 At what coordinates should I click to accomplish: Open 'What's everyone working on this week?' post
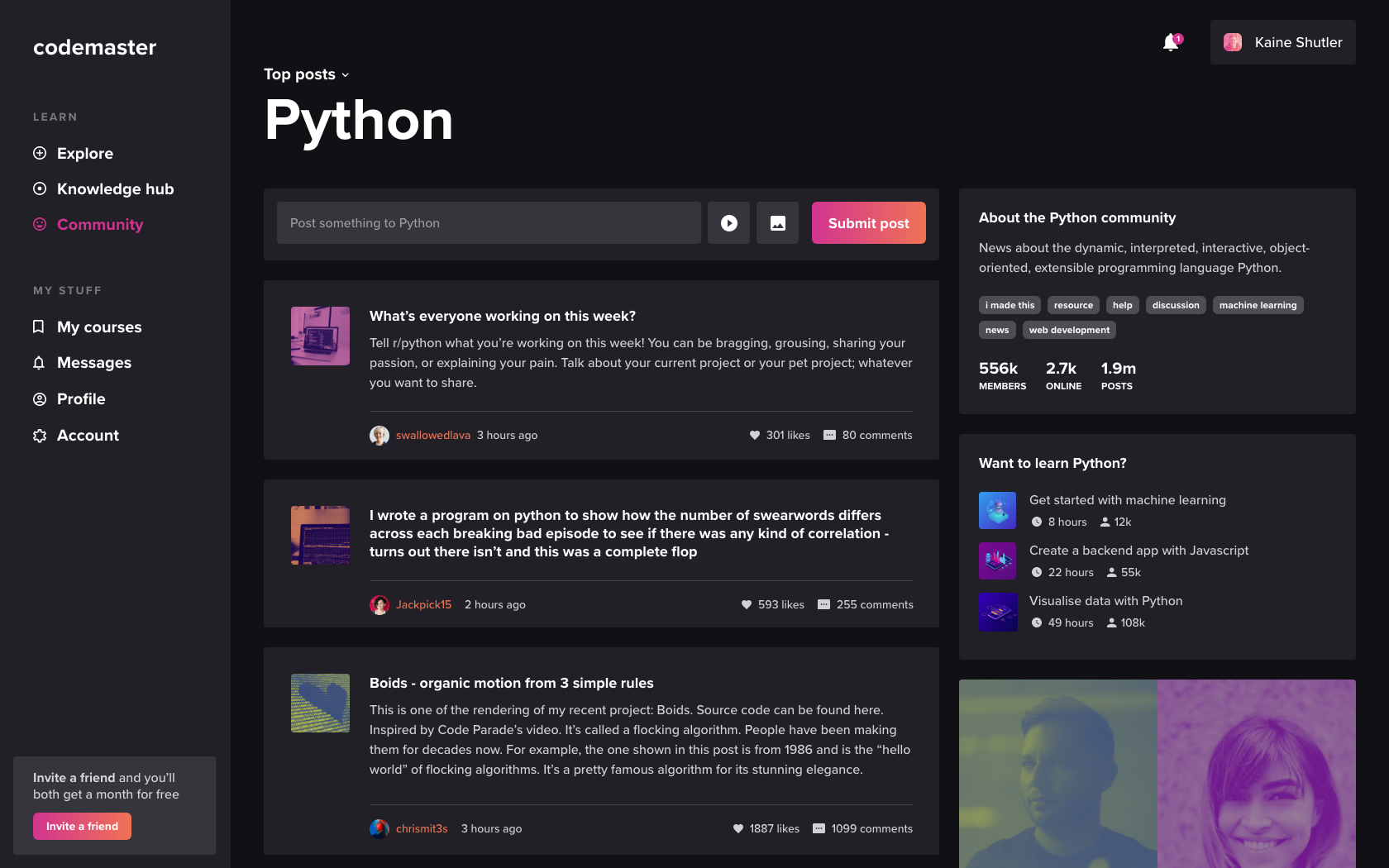[x=503, y=316]
